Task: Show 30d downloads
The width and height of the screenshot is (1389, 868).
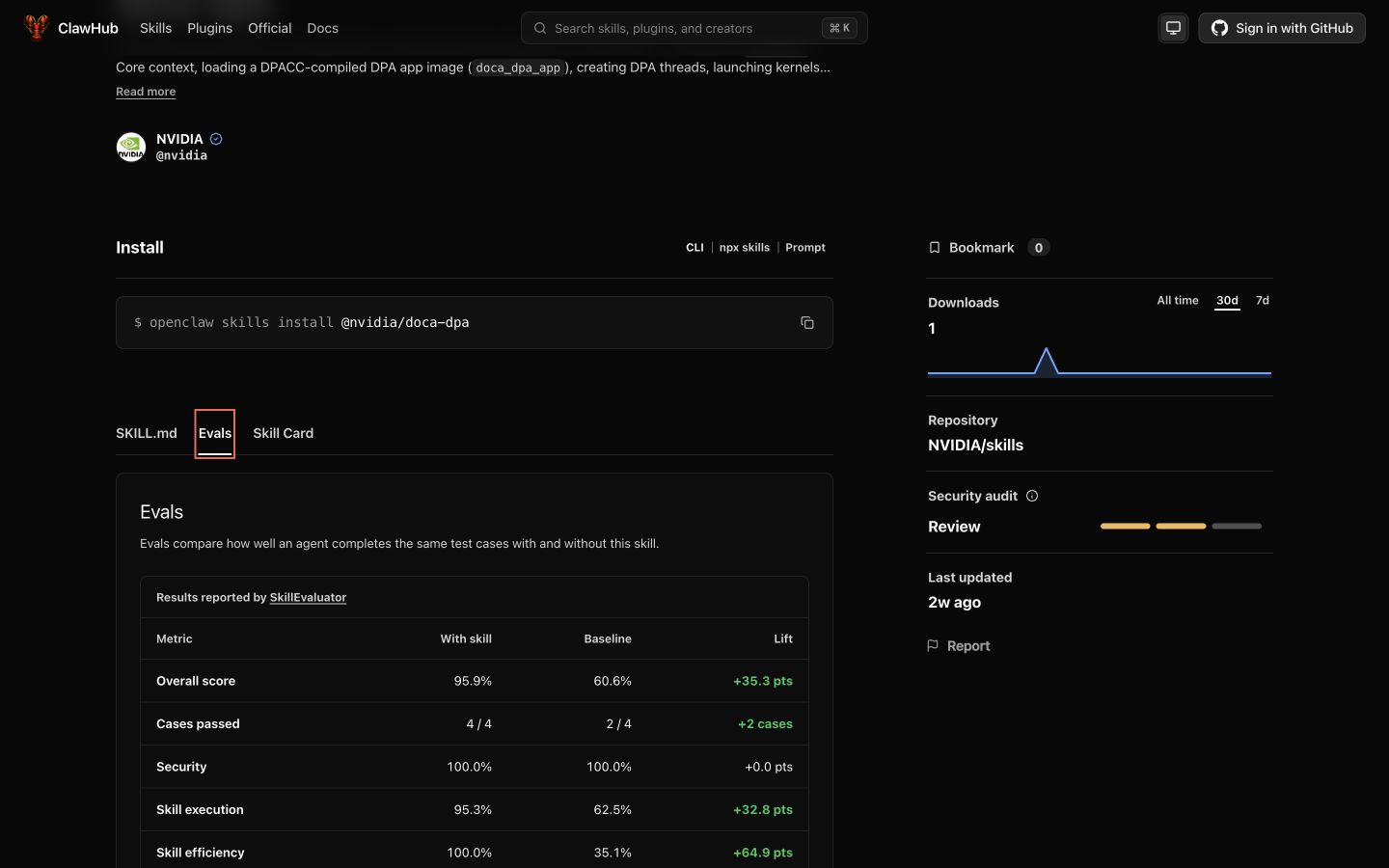Action: point(1227,301)
